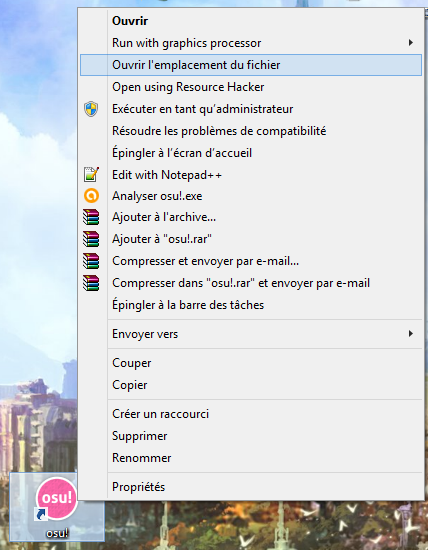Click the Notepad++ icon in the menu

[91, 174]
